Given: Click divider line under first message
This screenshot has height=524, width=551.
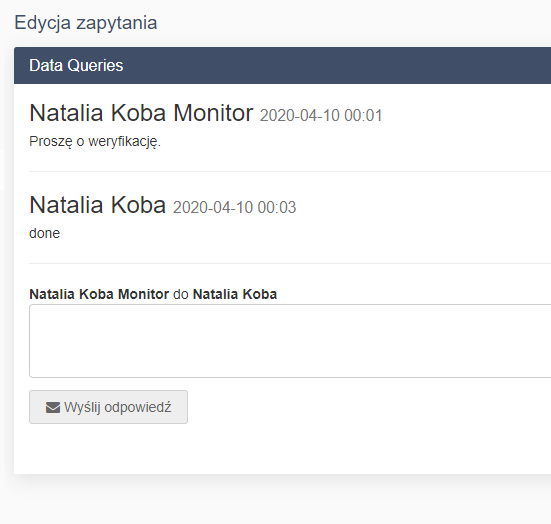Looking at the screenshot, I should (x=290, y=172).
